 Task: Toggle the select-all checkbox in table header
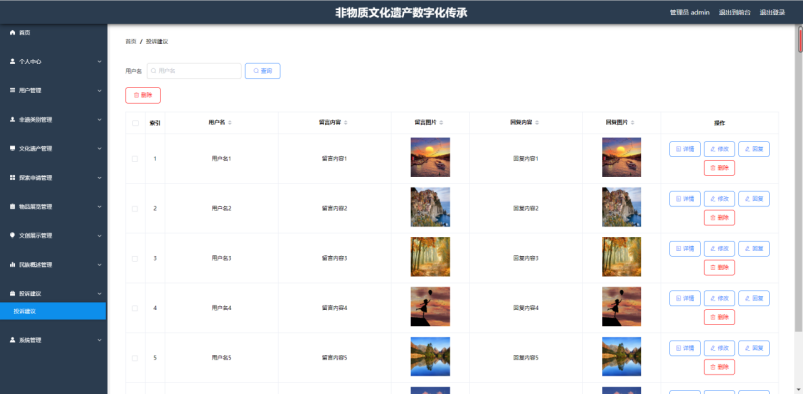(x=135, y=123)
